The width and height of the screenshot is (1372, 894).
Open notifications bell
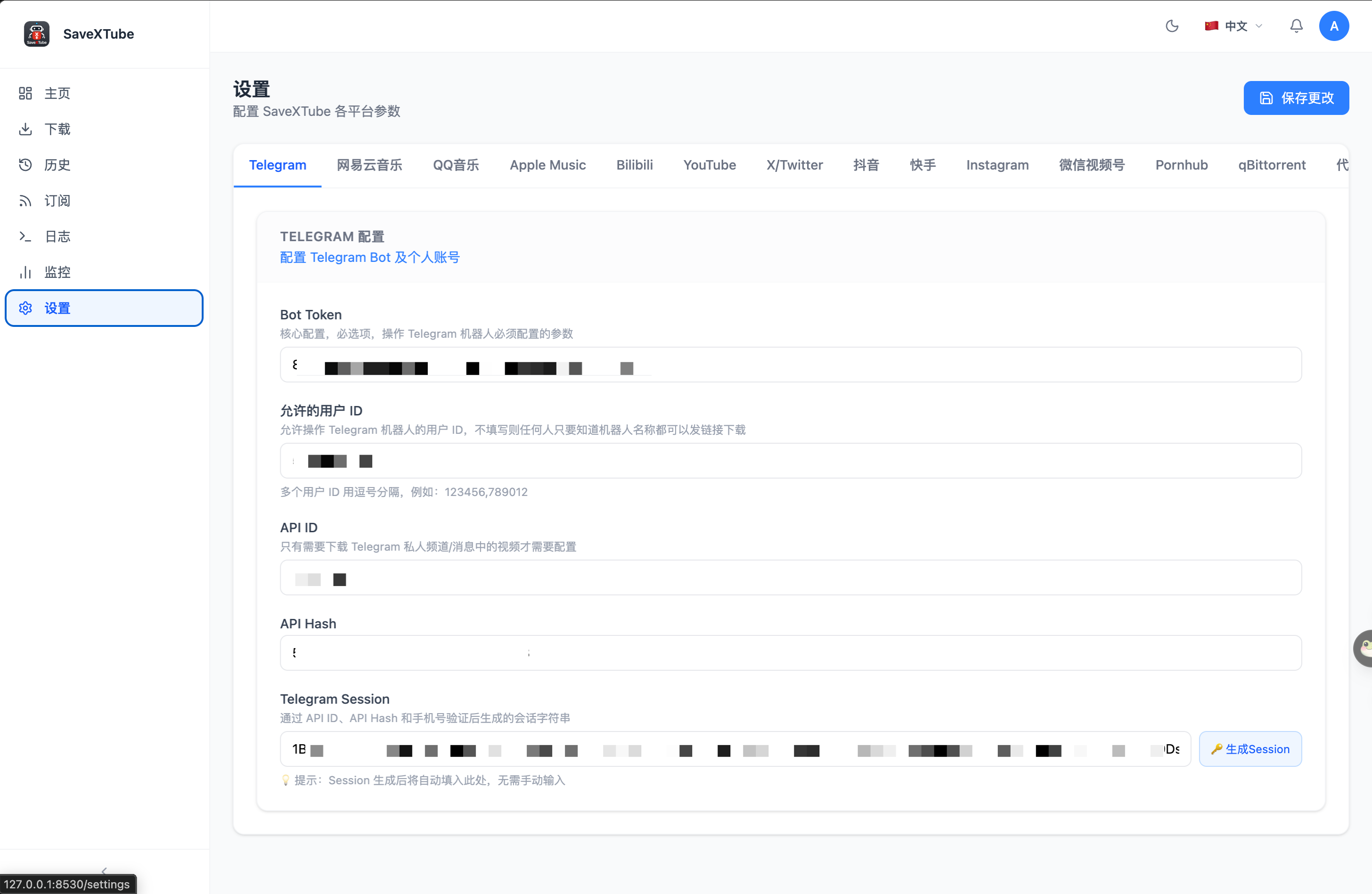point(1296,26)
